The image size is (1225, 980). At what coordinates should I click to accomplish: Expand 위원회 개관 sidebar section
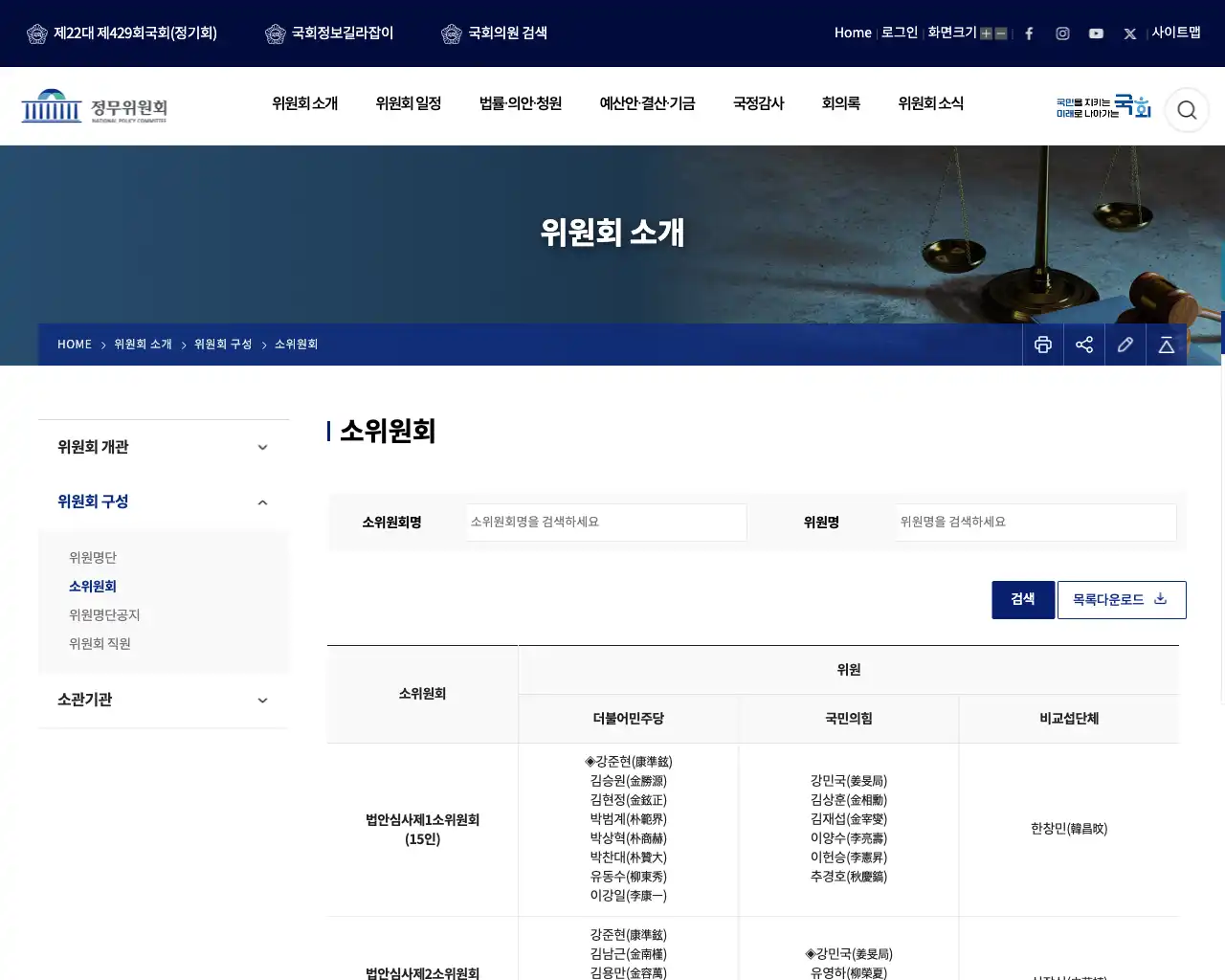164,447
